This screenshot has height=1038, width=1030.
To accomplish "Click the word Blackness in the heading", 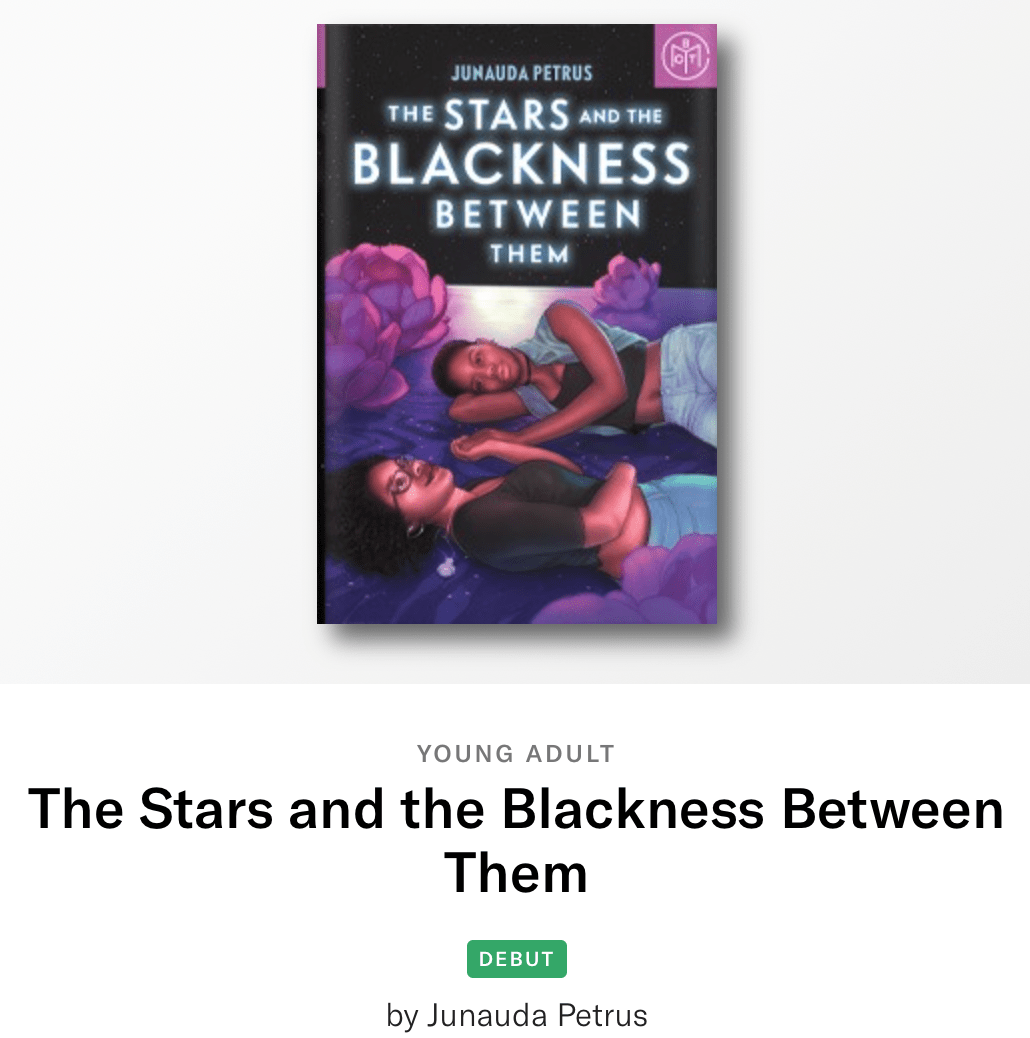I will (633, 808).
